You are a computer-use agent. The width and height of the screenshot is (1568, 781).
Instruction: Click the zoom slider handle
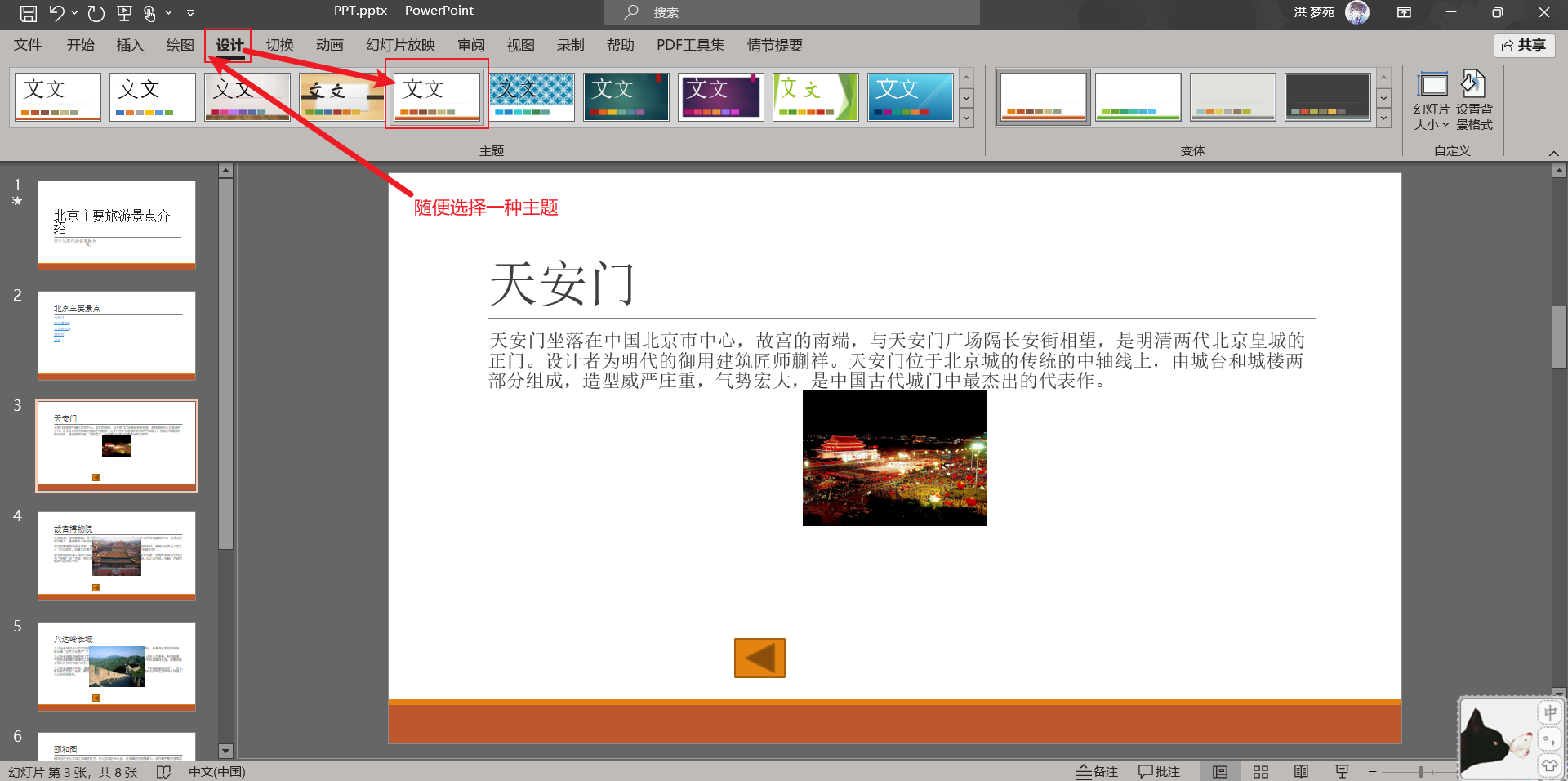click(1421, 771)
